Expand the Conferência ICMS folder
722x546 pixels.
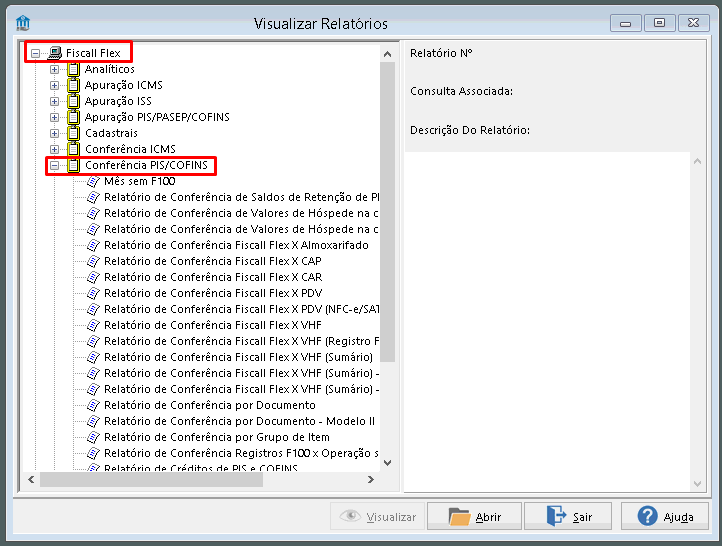click(x=54, y=150)
